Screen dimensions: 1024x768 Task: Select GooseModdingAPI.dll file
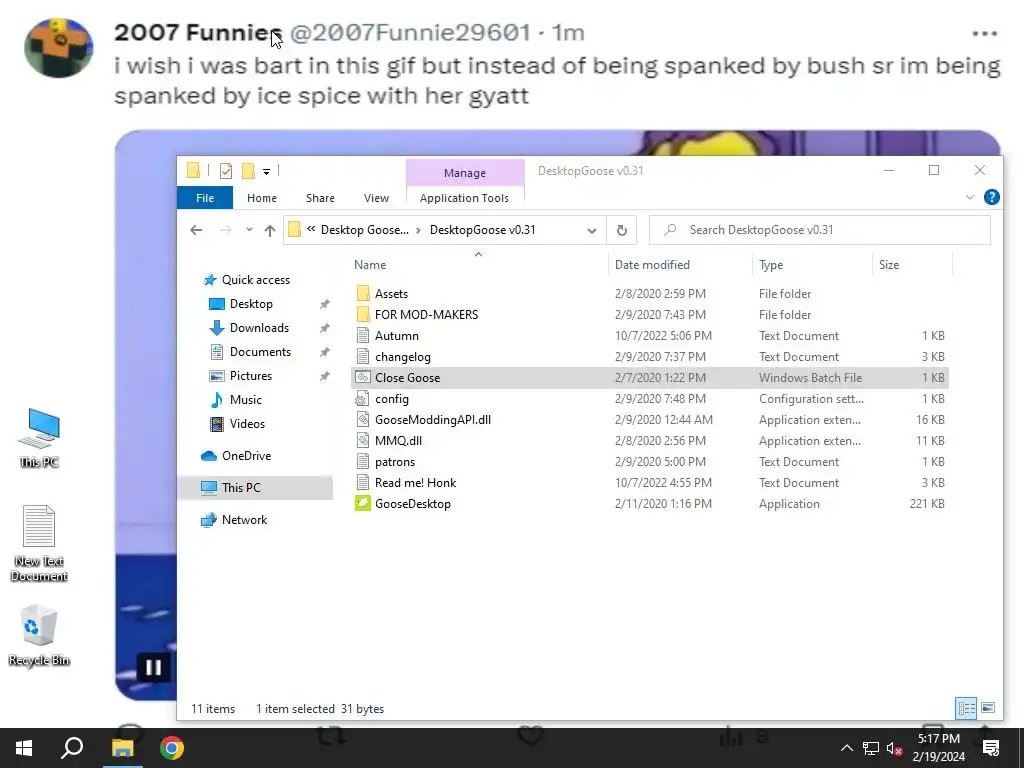(649, 419)
